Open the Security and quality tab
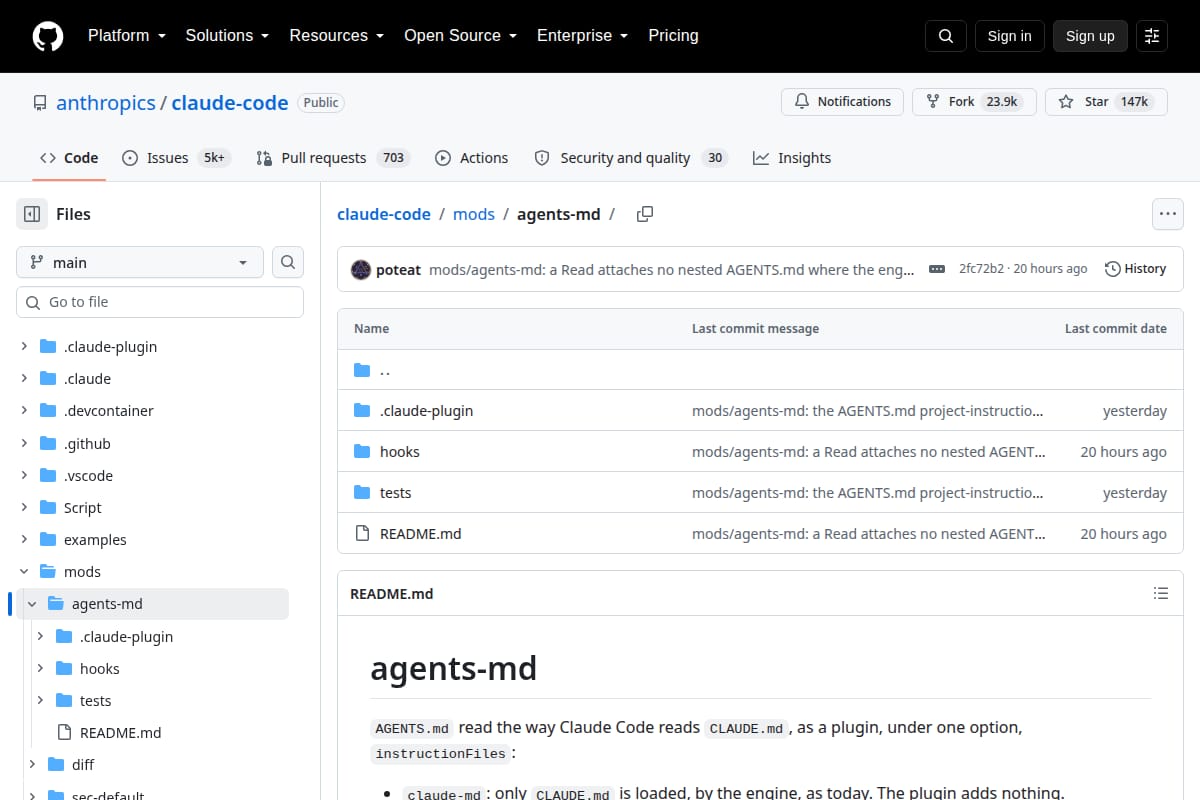This screenshot has width=1200, height=800. point(630,158)
